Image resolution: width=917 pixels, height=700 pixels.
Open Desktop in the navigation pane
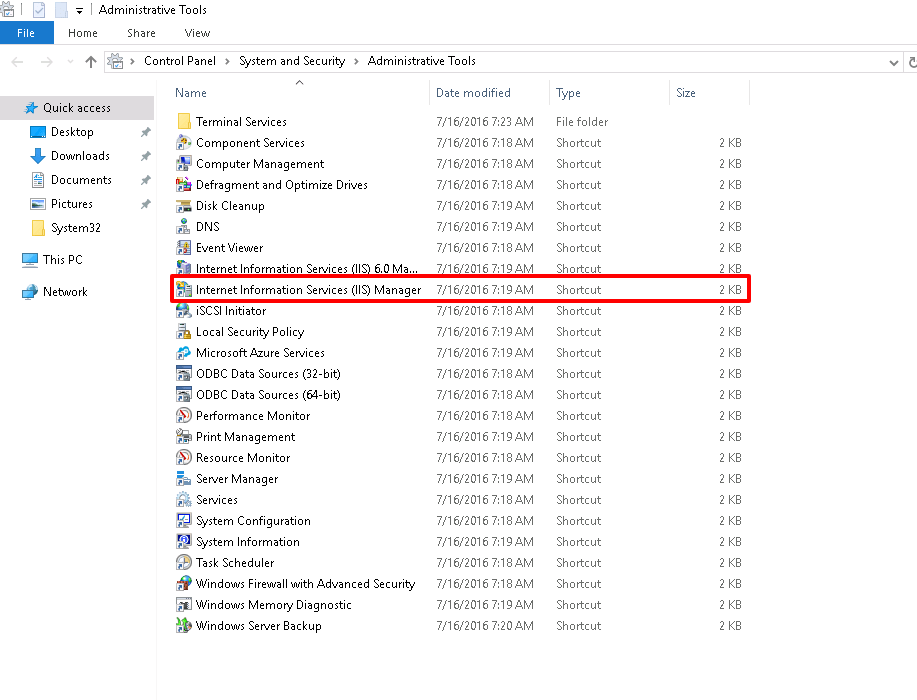pos(72,132)
